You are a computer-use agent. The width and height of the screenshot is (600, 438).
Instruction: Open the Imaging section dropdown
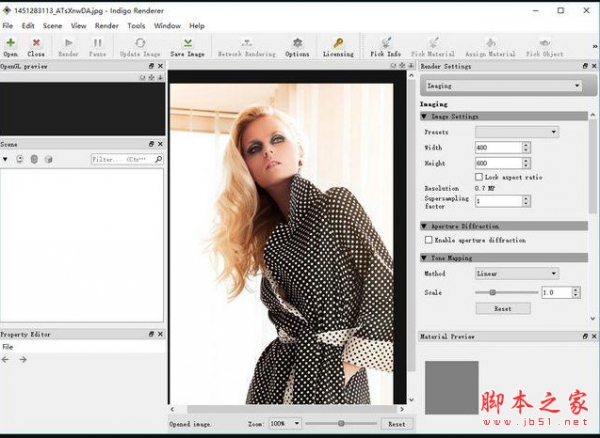(x=504, y=86)
